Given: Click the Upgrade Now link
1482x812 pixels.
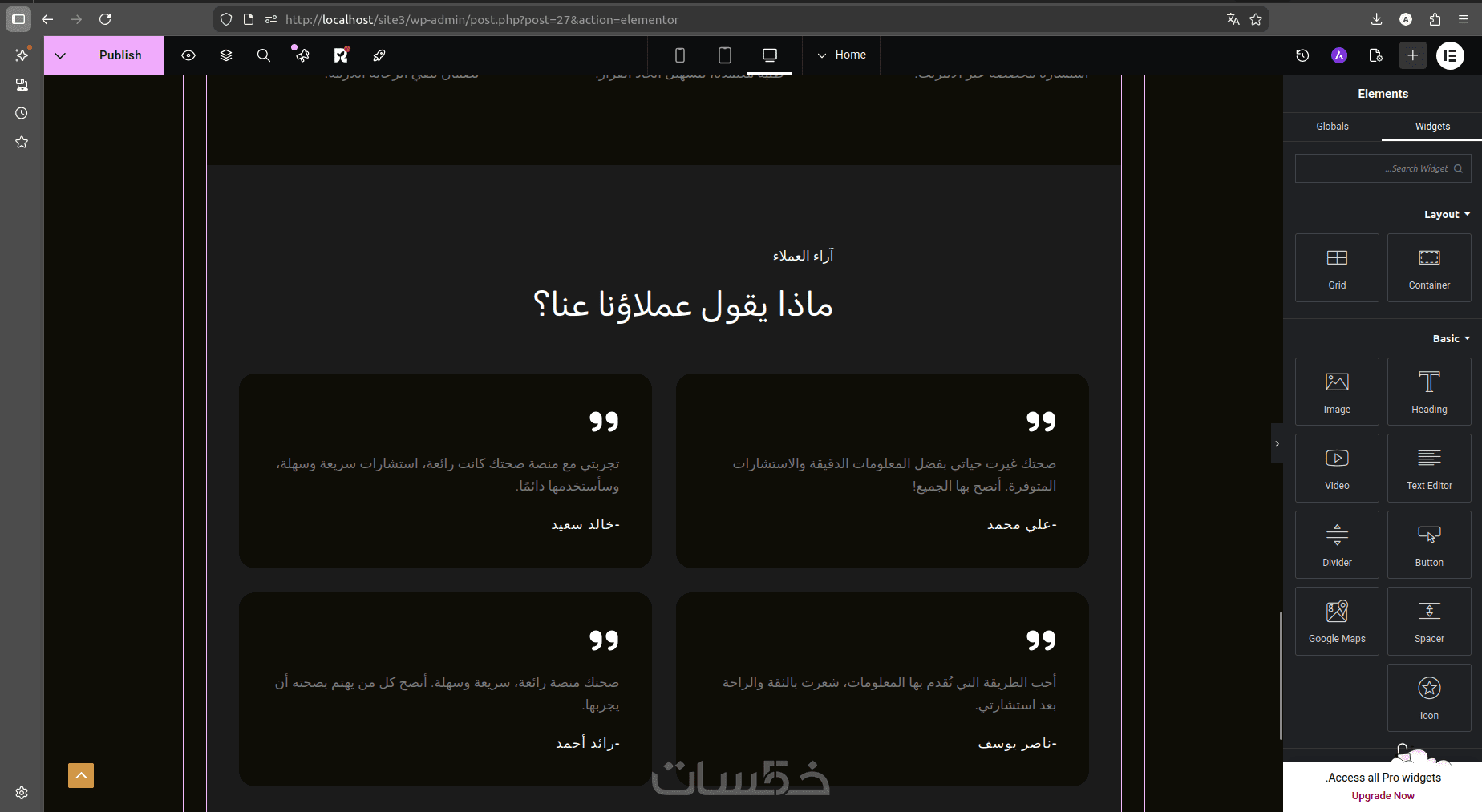Looking at the screenshot, I should click(1383, 796).
